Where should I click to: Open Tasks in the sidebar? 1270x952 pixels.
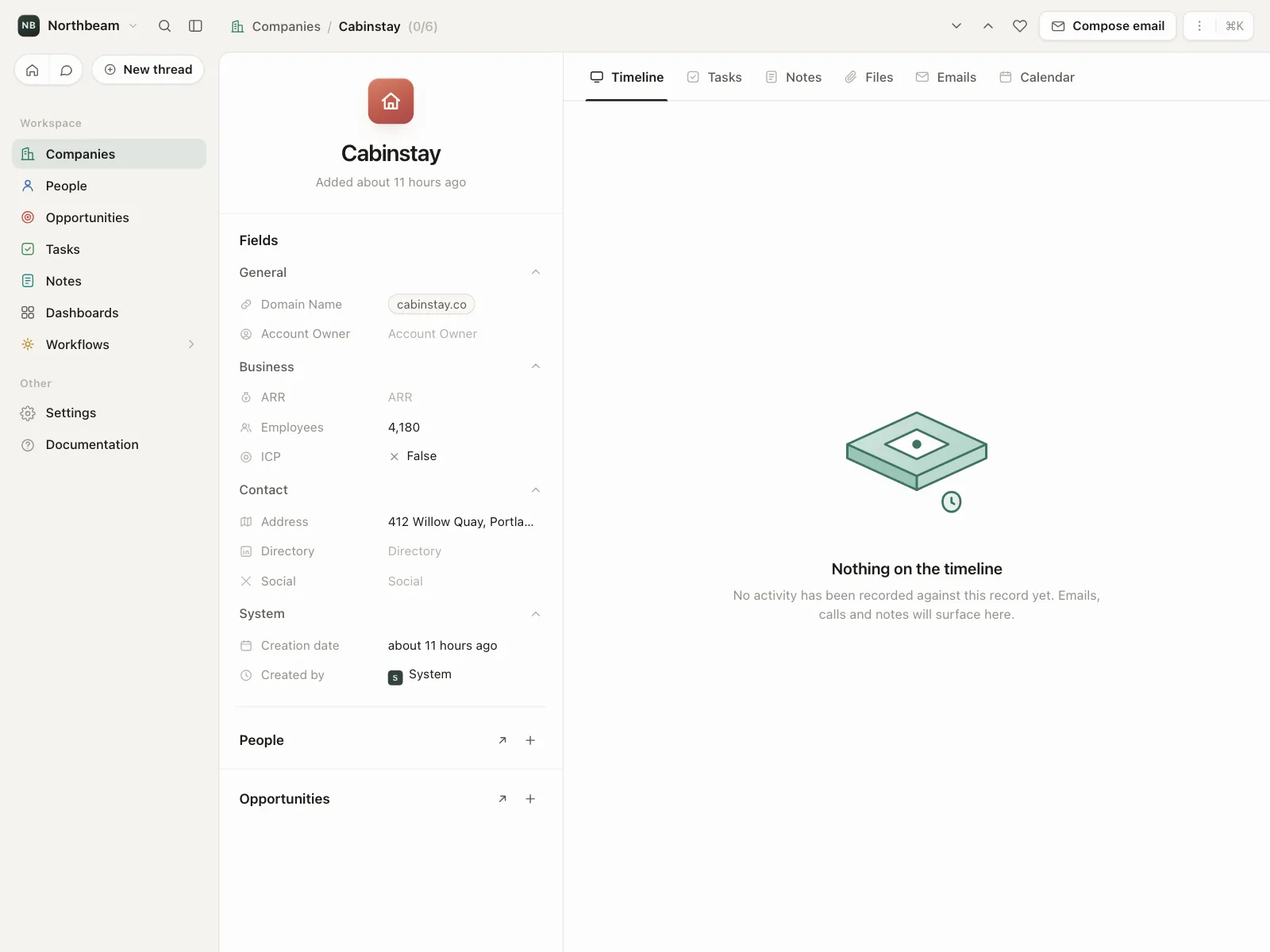[110, 249]
